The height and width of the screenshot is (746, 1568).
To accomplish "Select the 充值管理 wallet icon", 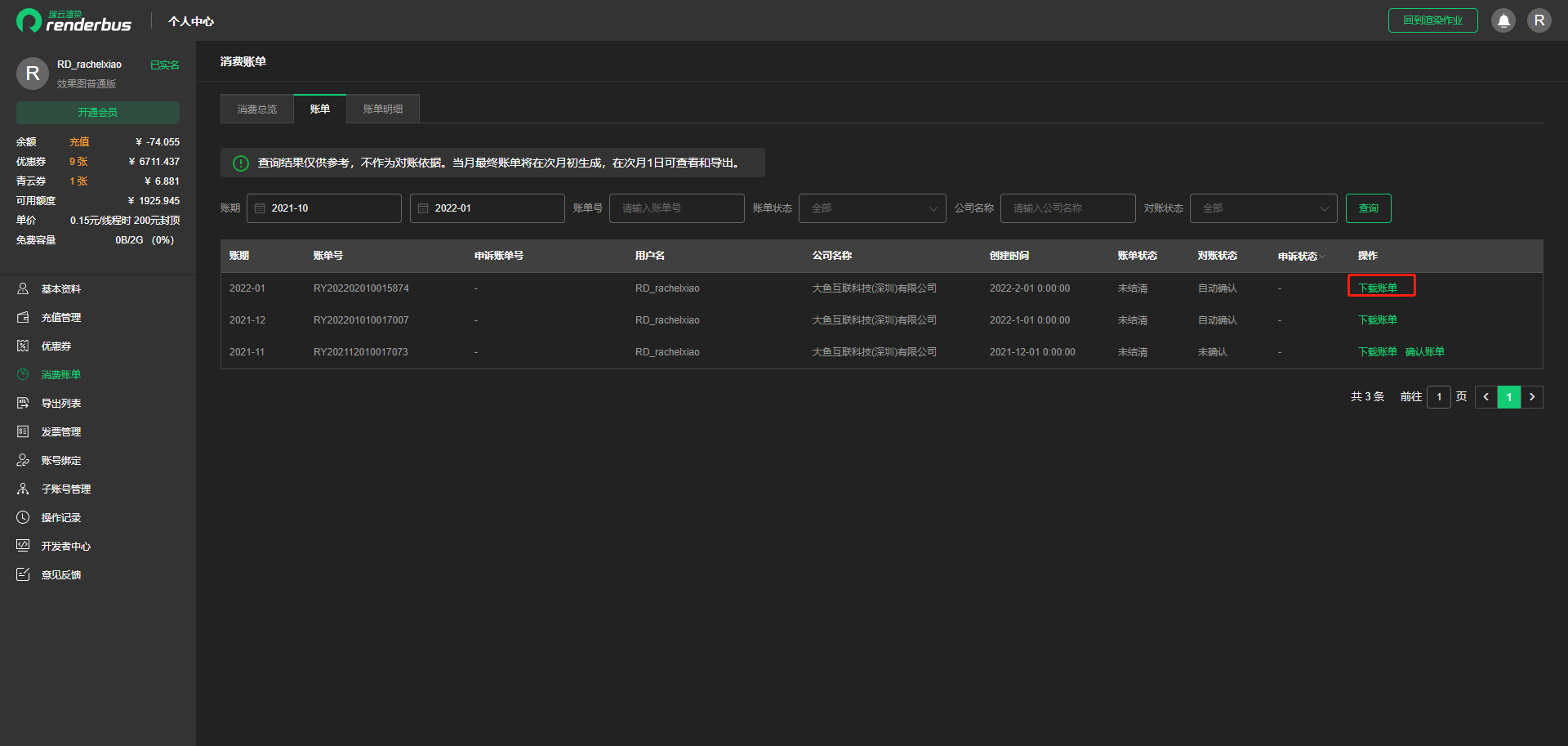I will (x=23, y=317).
